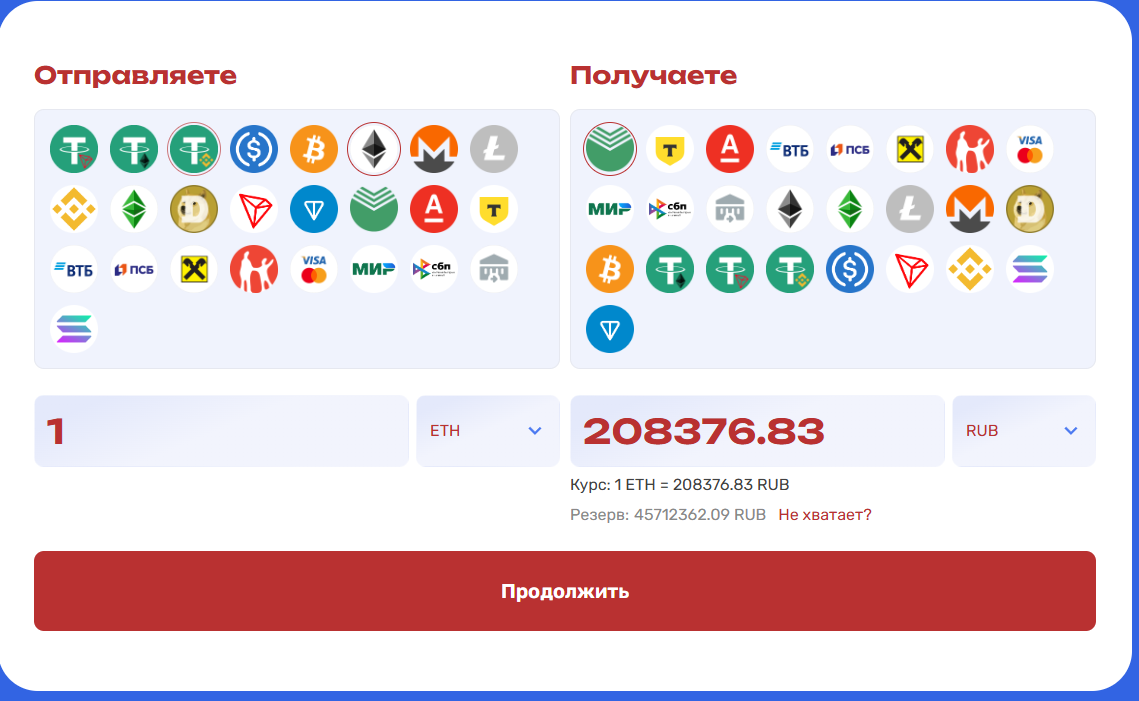The width and height of the screenshot is (1139, 701).
Task: Open the ETH currency dropdown
Action: pos(487,431)
